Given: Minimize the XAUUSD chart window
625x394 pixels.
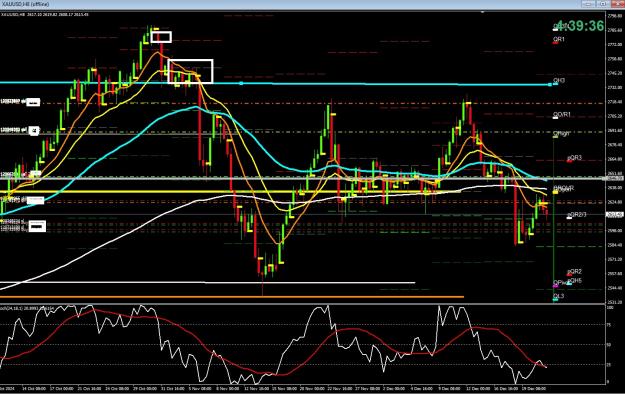Looking at the screenshot, I should tap(589, 4).
